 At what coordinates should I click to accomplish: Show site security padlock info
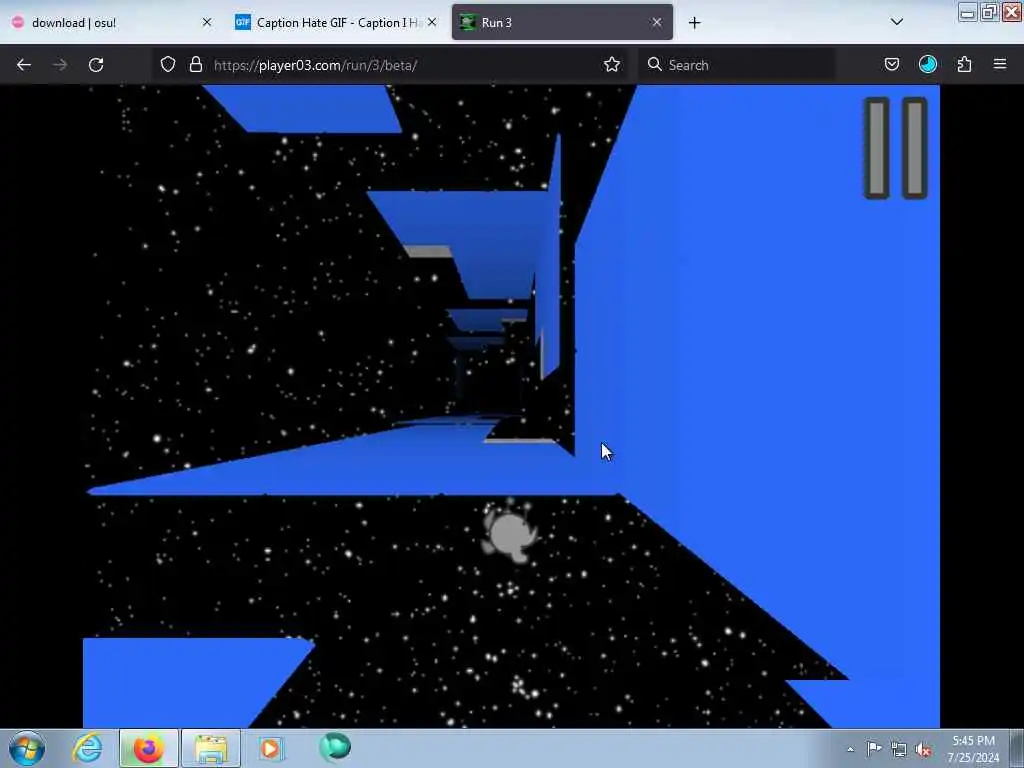pyautogui.click(x=195, y=65)
